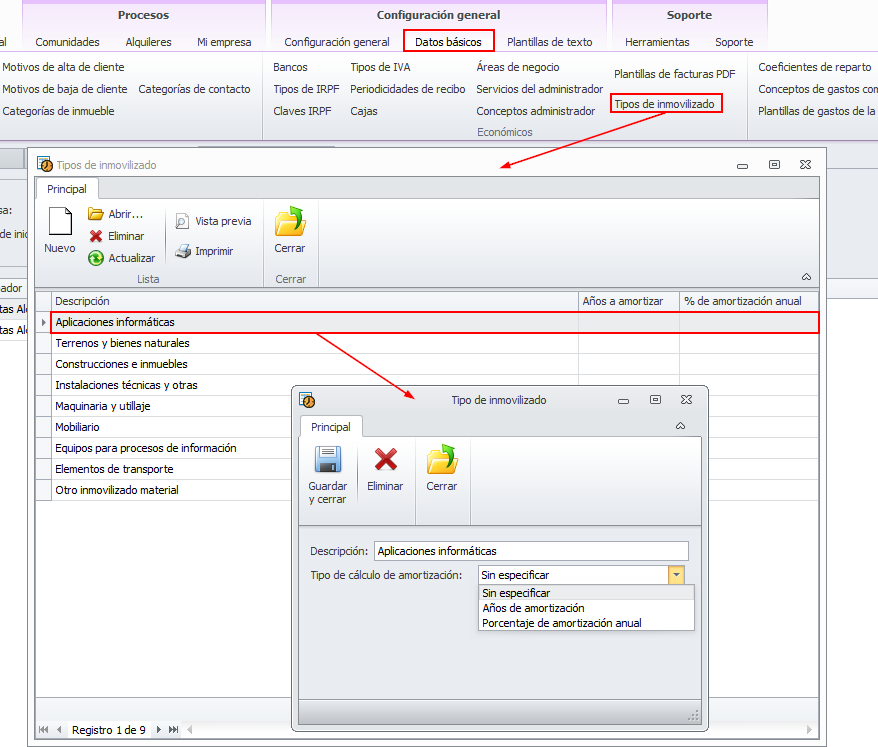
Task: Open Tipos de IVA option
Action: (x=380, y=67)
